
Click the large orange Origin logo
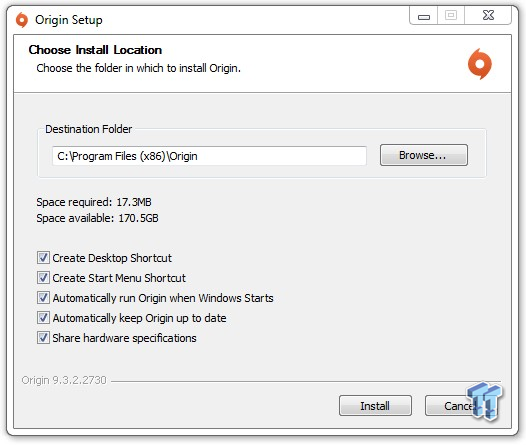click(x=480, y=64)
